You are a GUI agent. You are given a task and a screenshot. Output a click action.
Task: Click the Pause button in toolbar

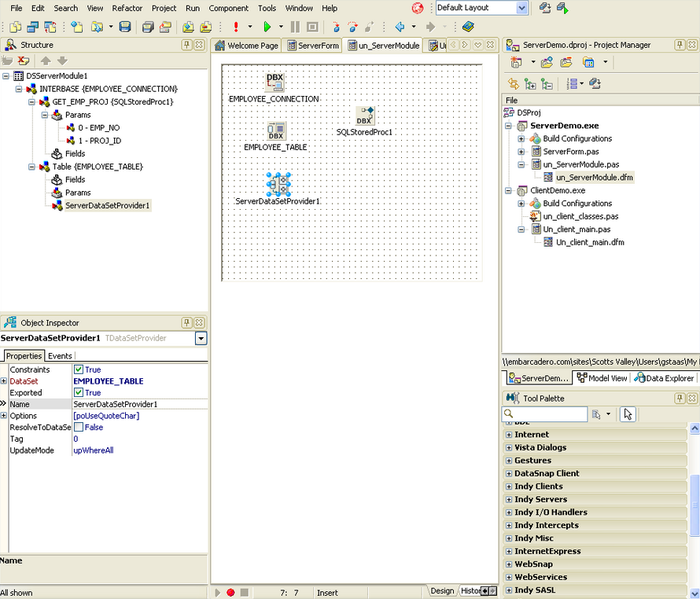coord(295,27)
